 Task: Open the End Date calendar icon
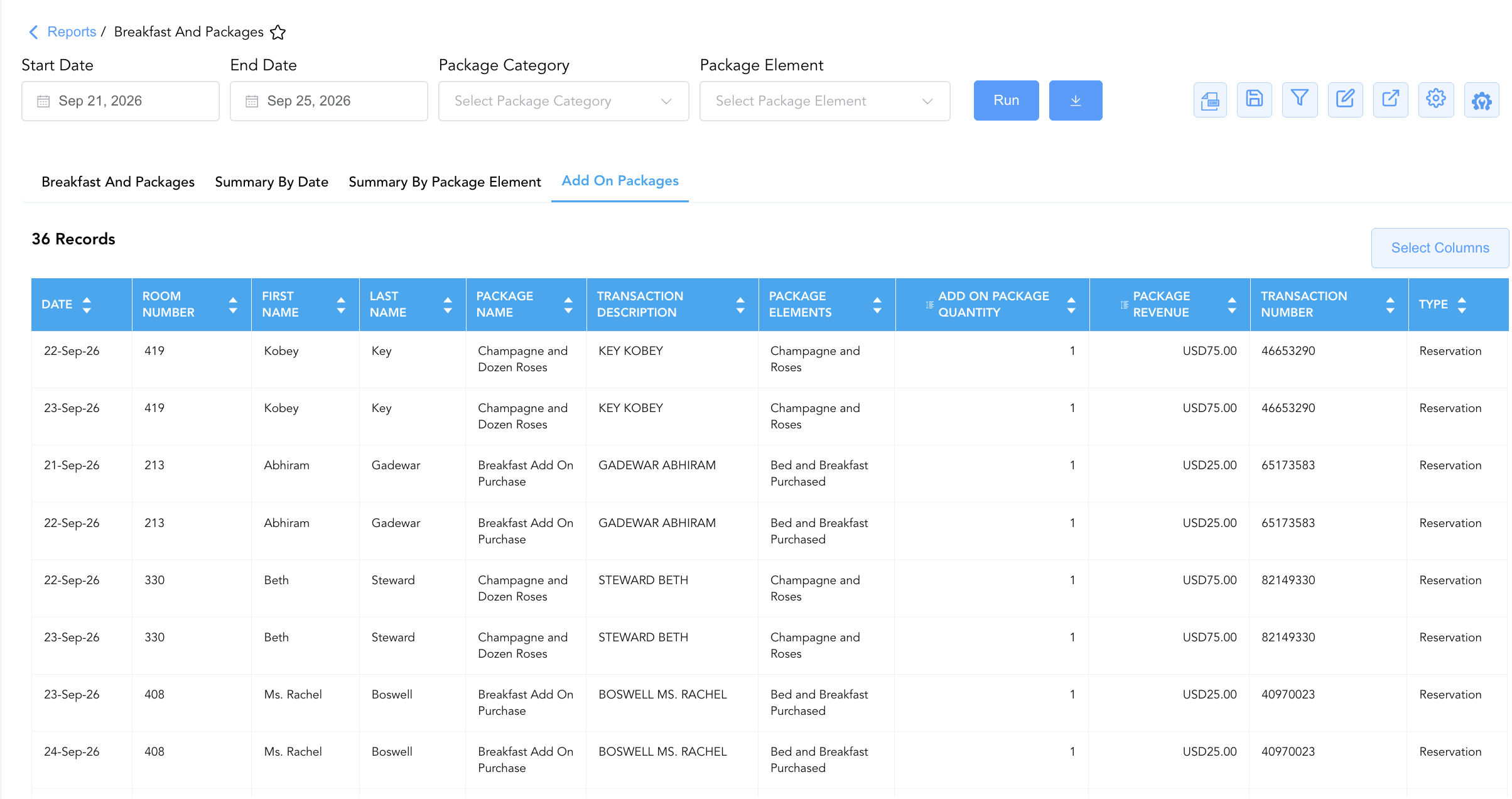pos(252,101)
